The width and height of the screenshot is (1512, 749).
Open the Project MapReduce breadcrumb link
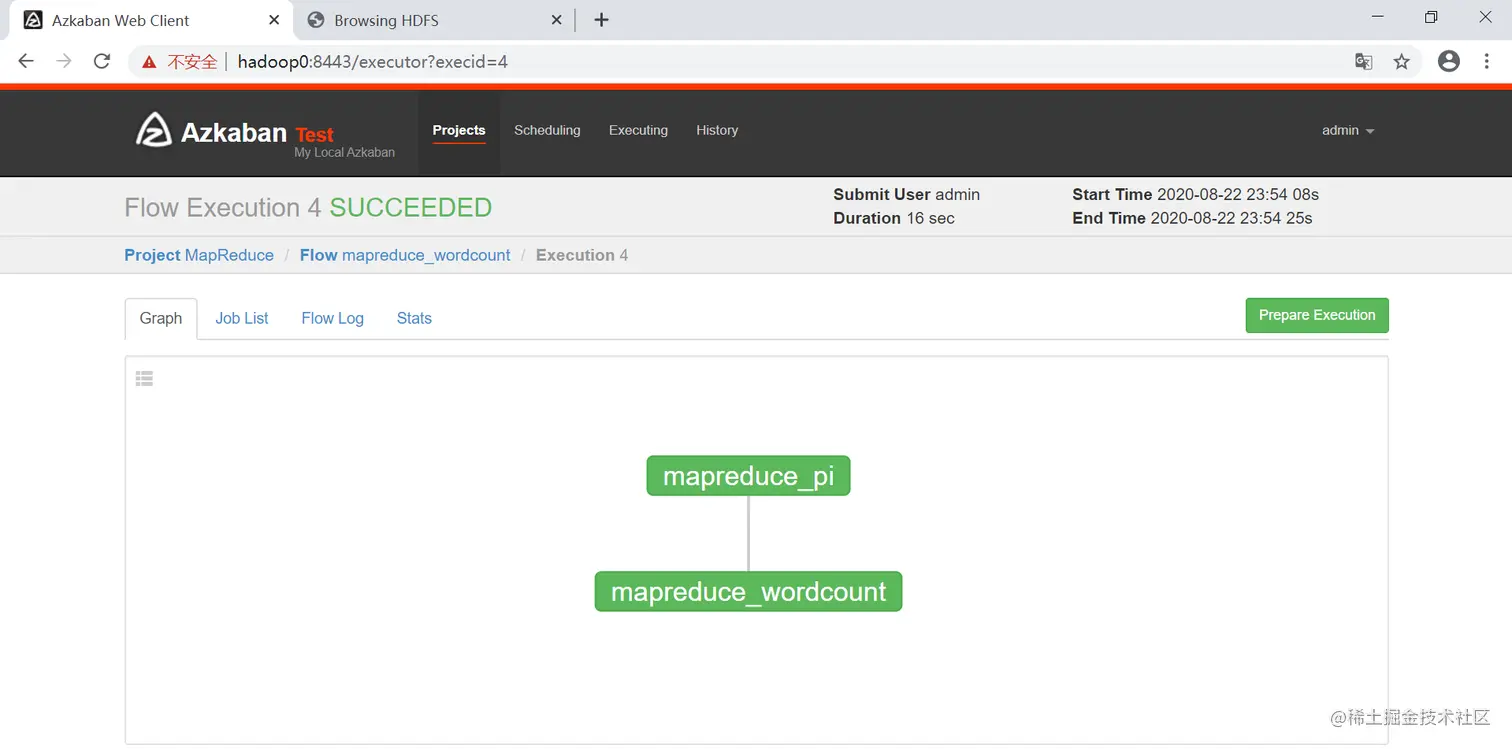point(199,255)
